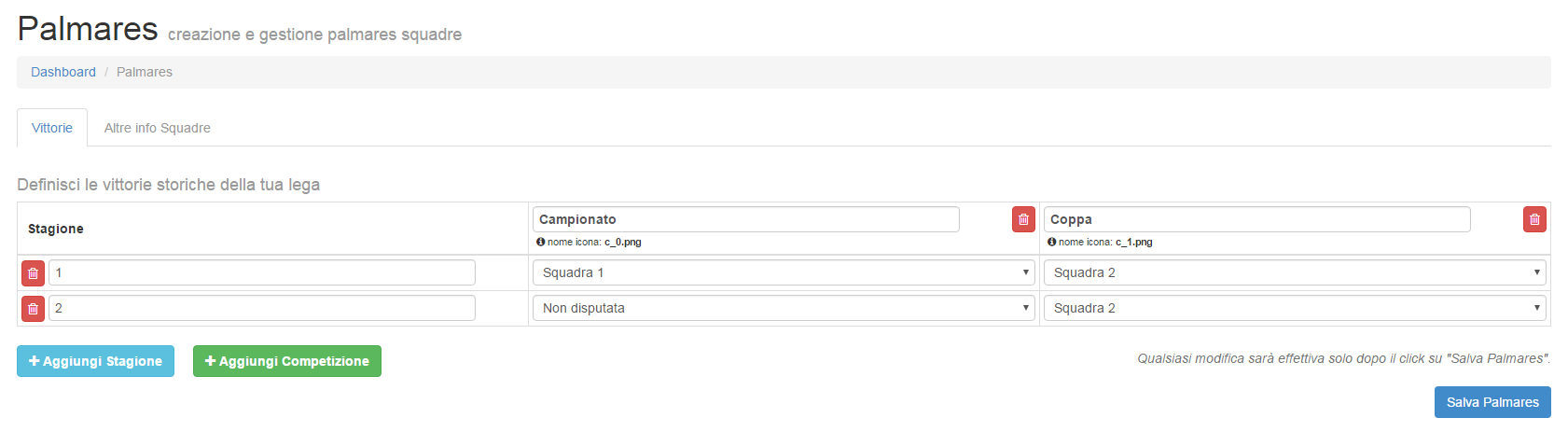Open Coppa winner dropdown for season 1

[x=1294, y=272]
